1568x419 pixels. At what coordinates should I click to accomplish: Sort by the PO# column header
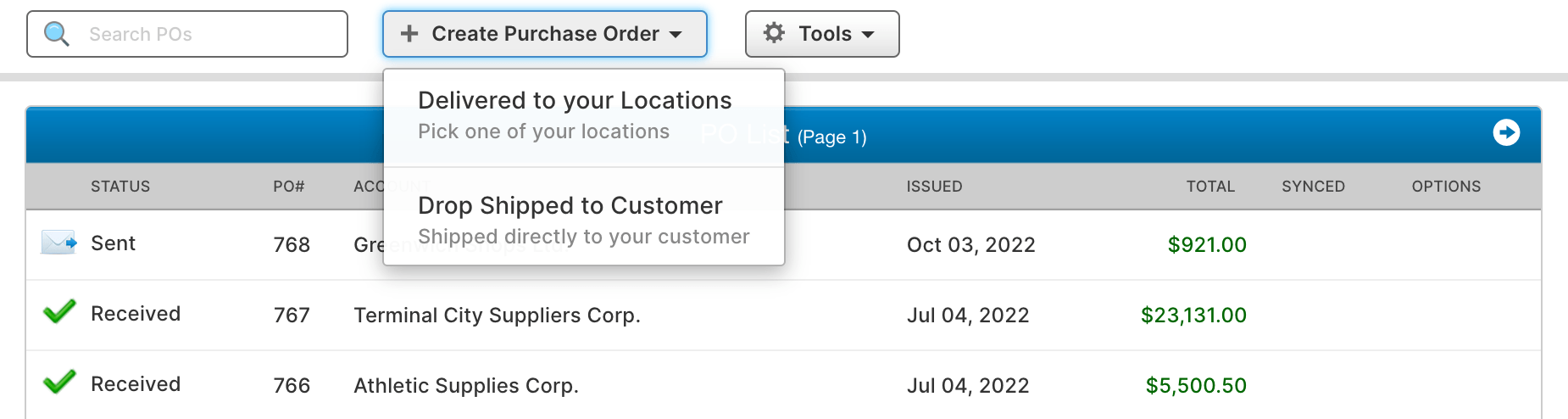[x=289, y=187]
